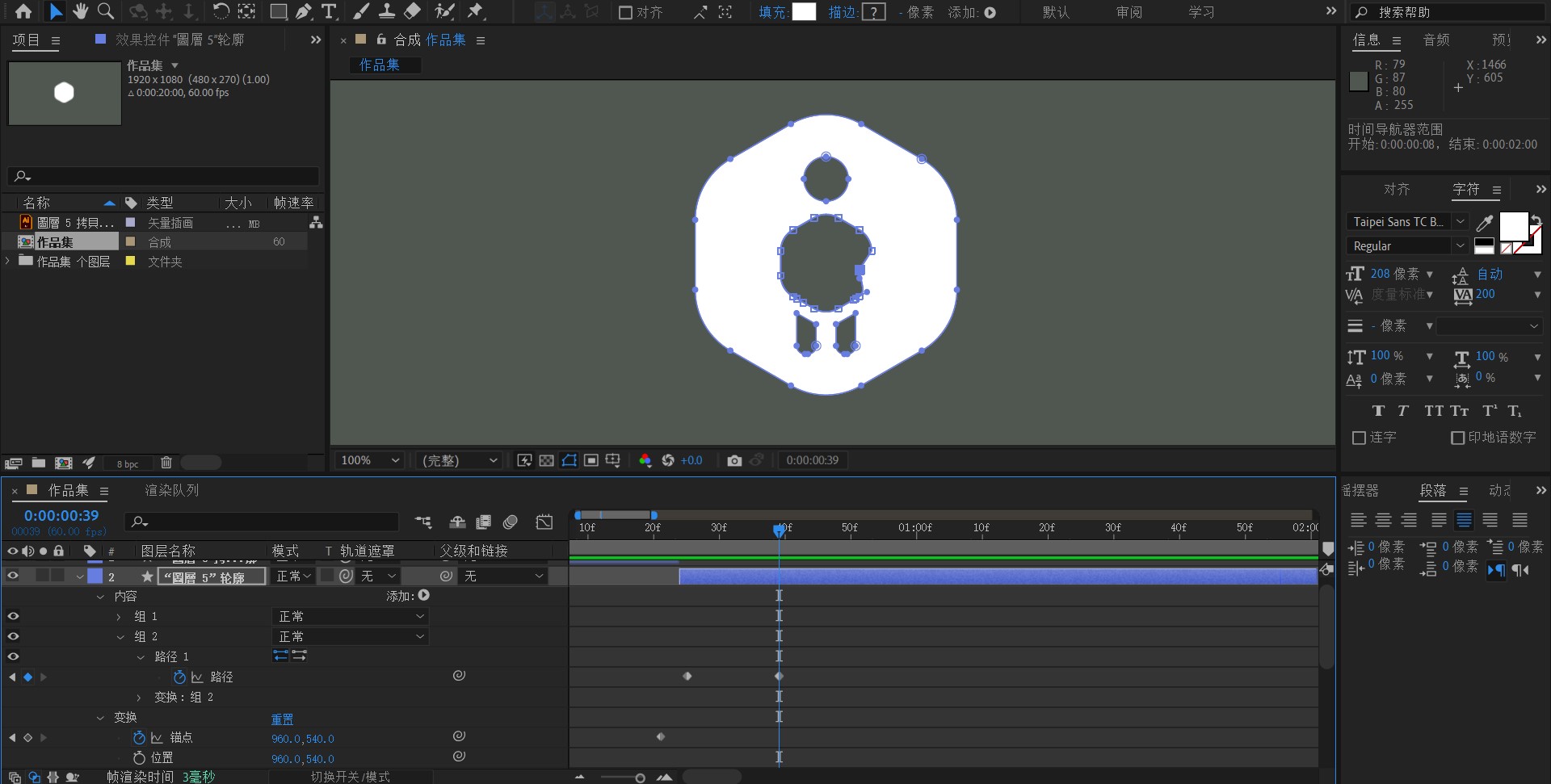Hide 组 2 using its eye icon
This screenshot has height=784, width=1551.
(13, 636)
